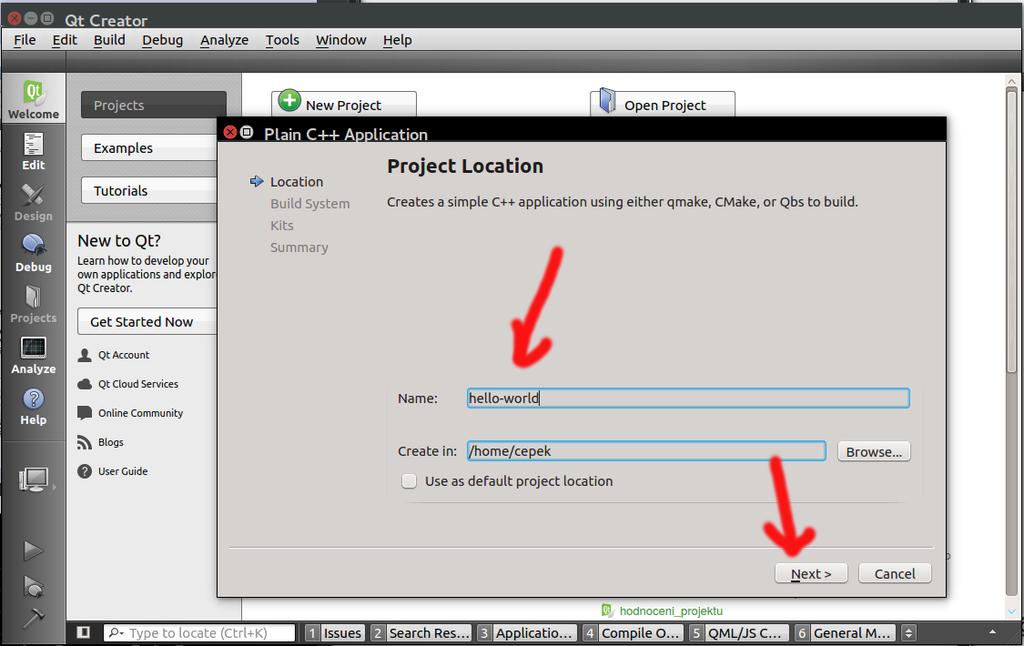Open the Blogs link
Image resolution: width=1024 pixels, height=646 pixels.
point(110,442)
